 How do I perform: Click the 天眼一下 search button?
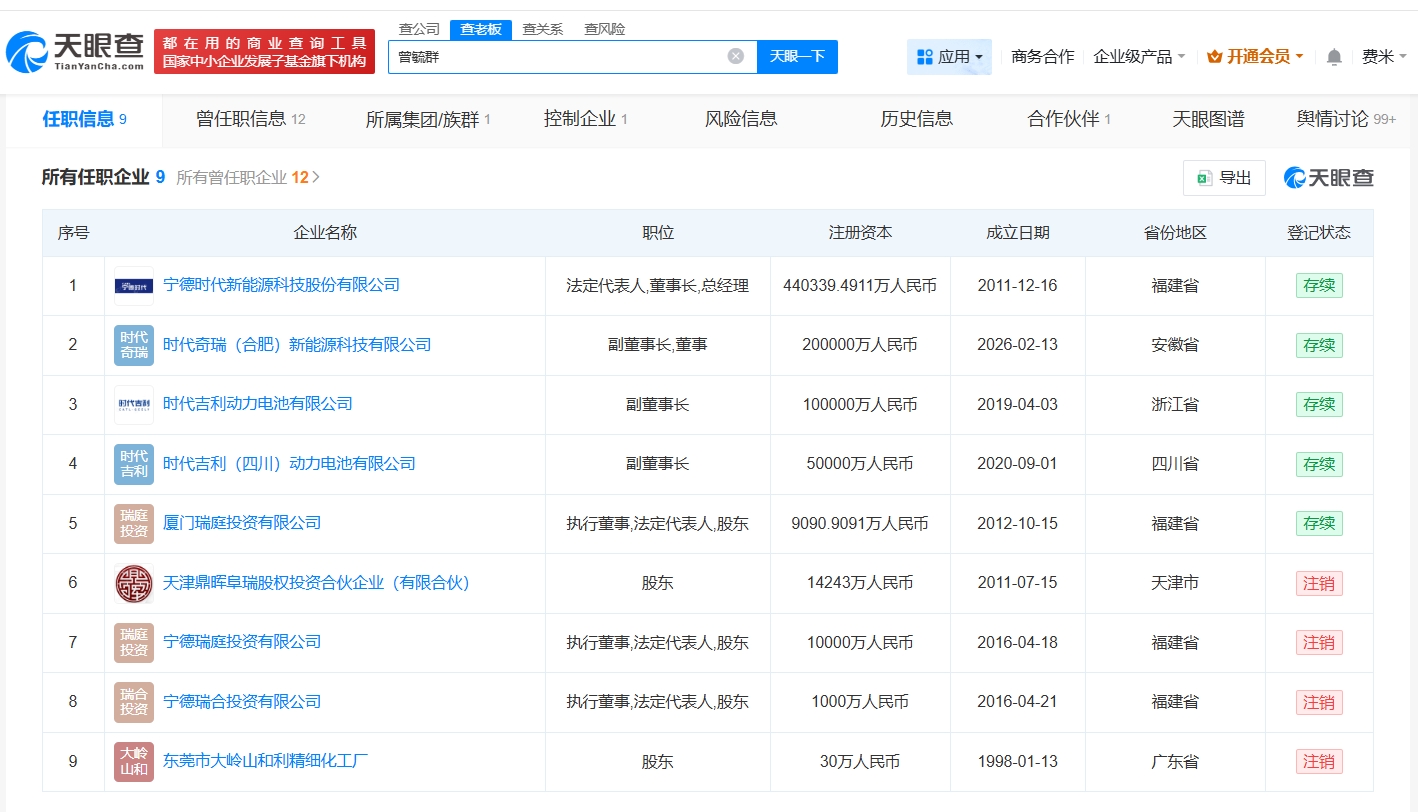pos(797,57)
